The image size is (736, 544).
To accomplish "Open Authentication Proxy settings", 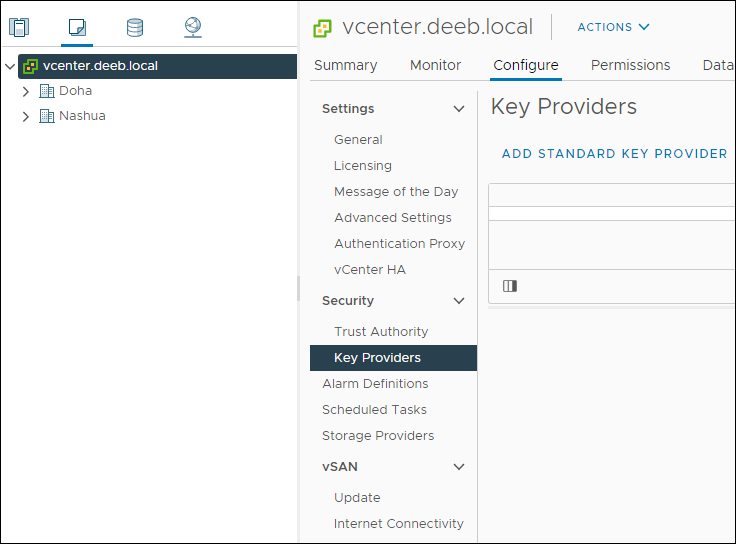I will click(399, 244).
